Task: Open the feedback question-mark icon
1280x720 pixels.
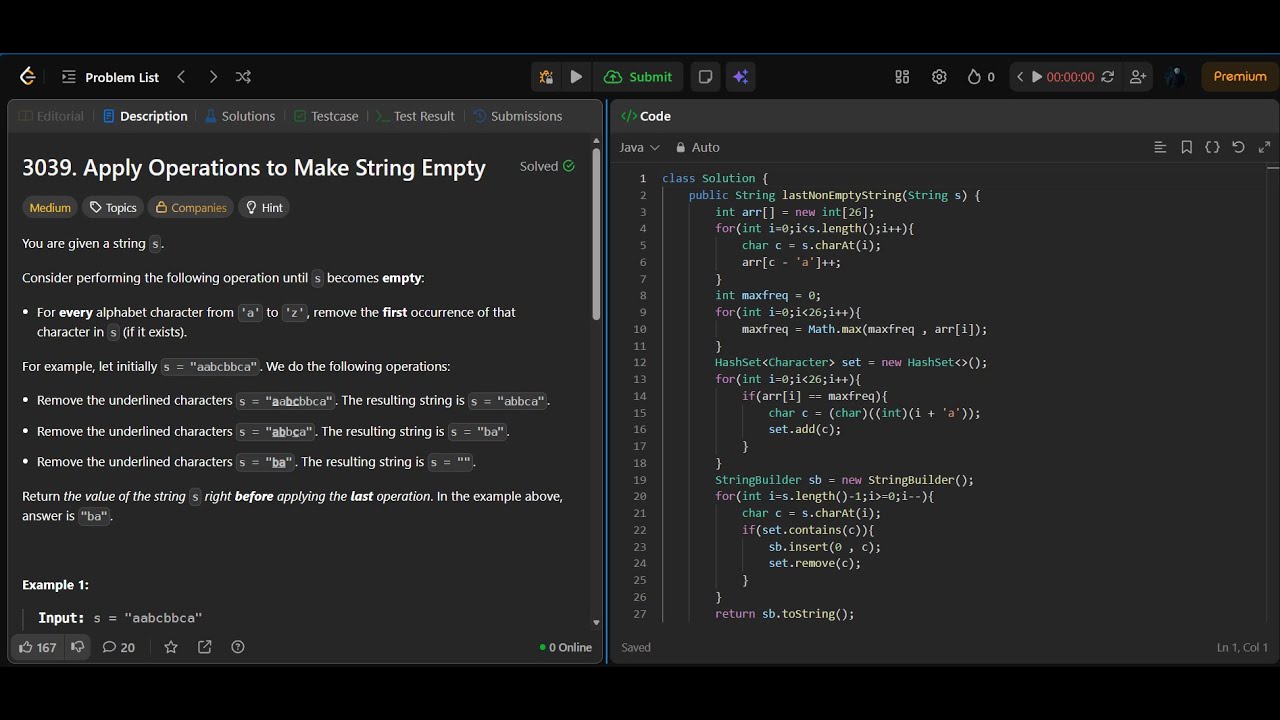Action: tap(238, 647)
